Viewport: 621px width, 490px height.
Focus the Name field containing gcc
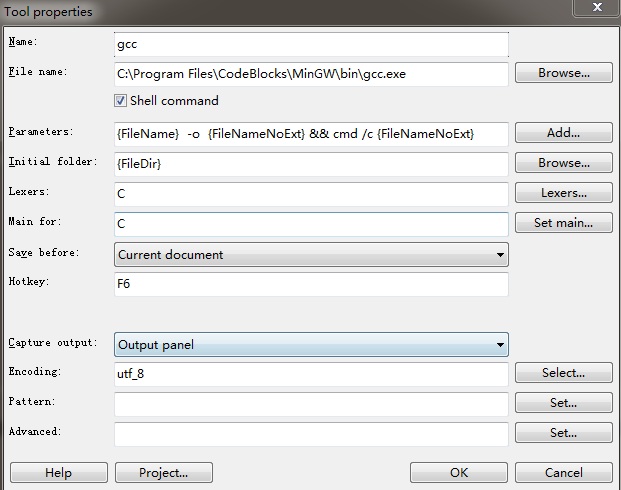[x=311, y=44]
